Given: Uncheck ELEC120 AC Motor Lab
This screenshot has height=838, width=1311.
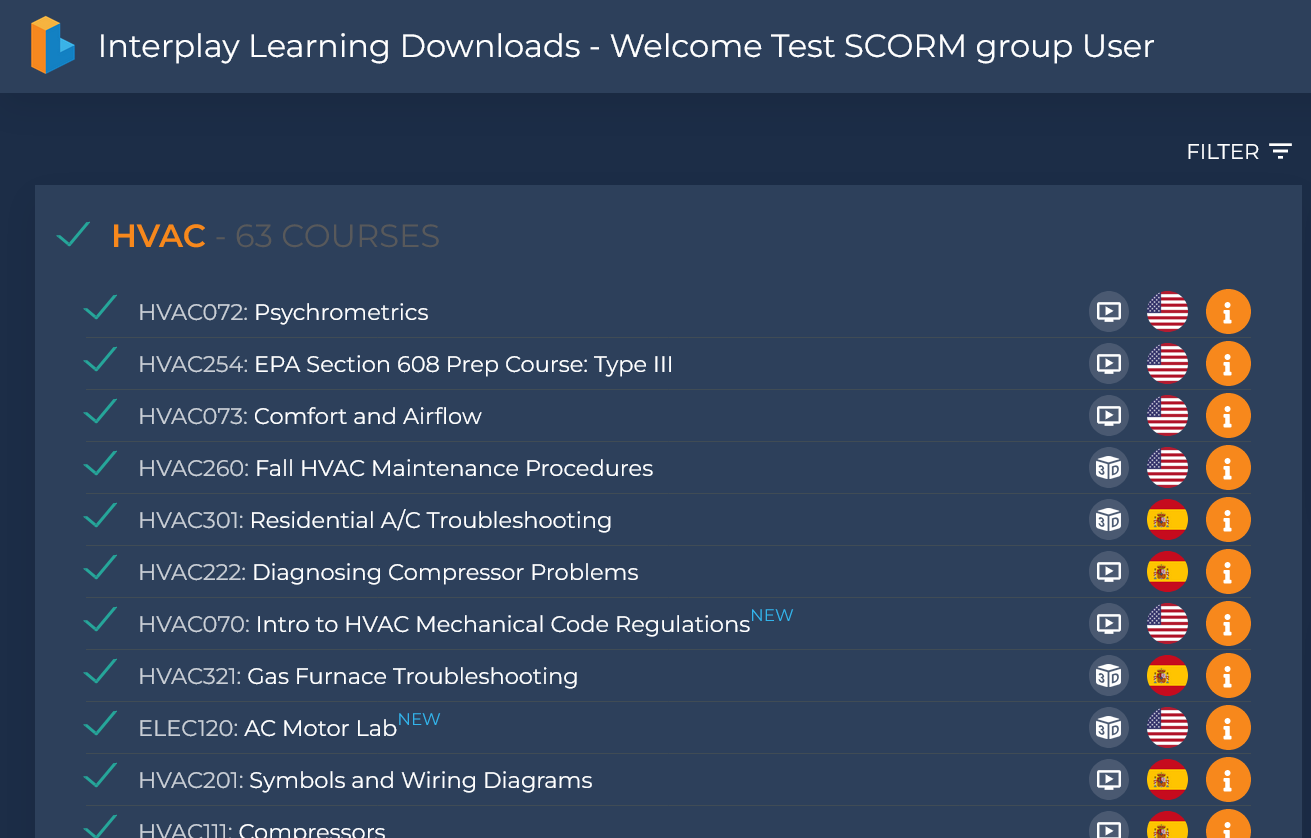Looking at the screenshot, I should point(101,724).
